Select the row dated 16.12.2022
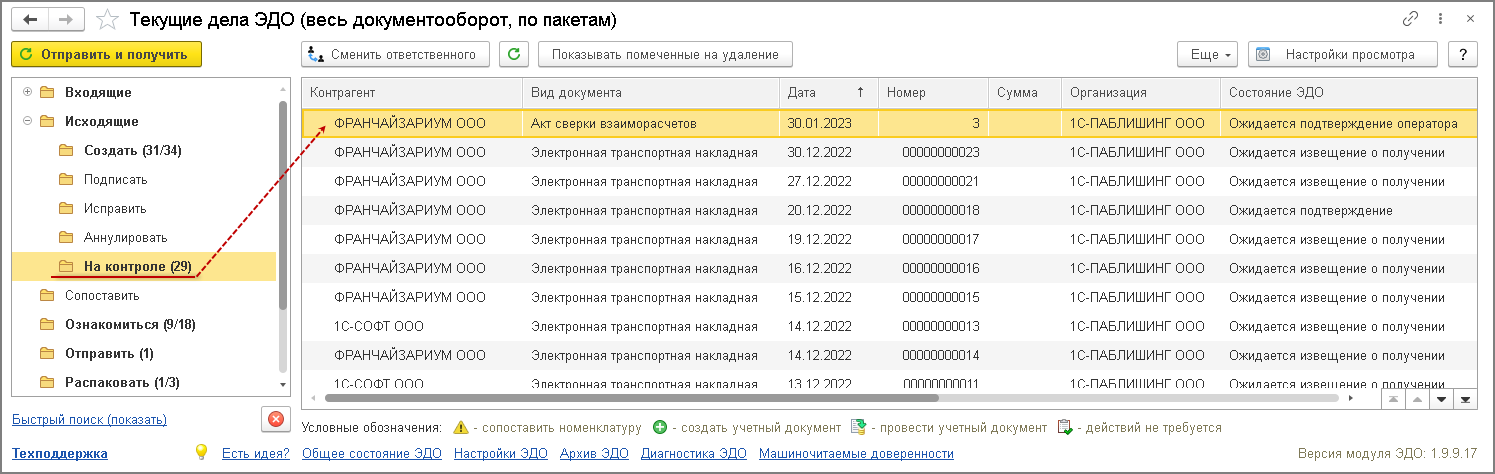The height and width of the screenshot is (474, 1495). click(x=889, y=268)
